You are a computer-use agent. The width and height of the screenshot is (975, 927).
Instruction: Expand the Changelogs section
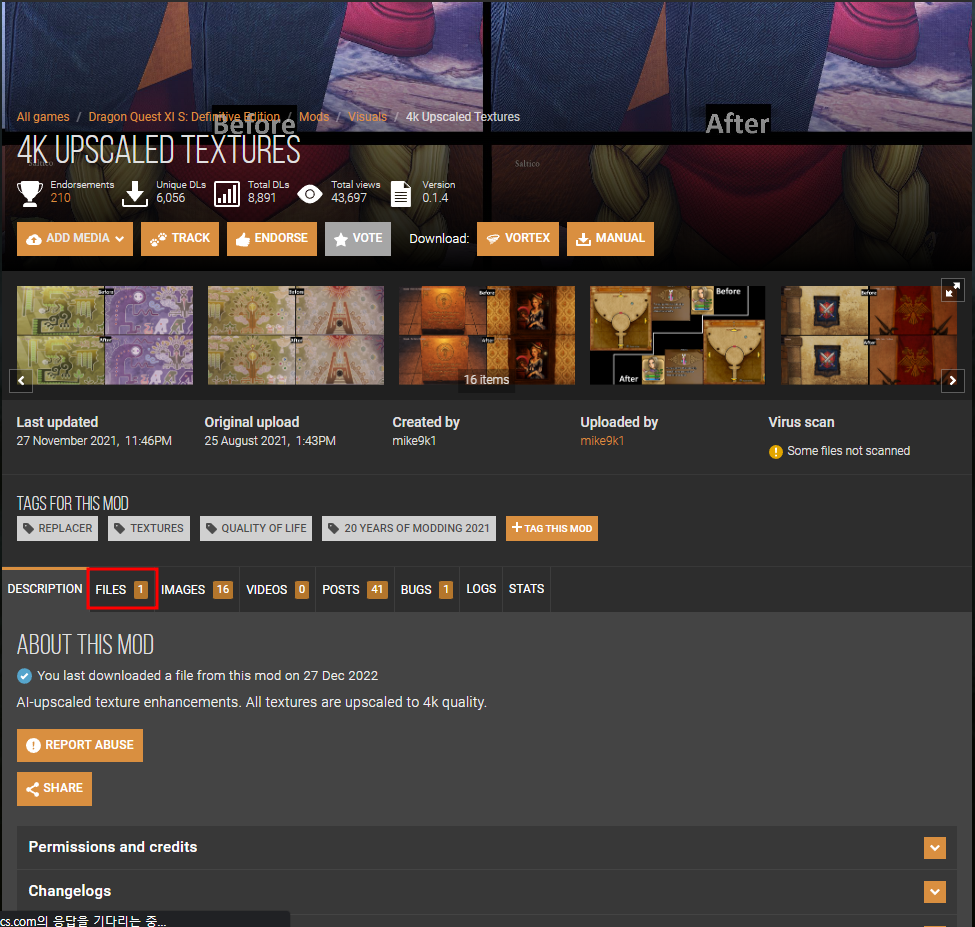(x=486, y=892)
